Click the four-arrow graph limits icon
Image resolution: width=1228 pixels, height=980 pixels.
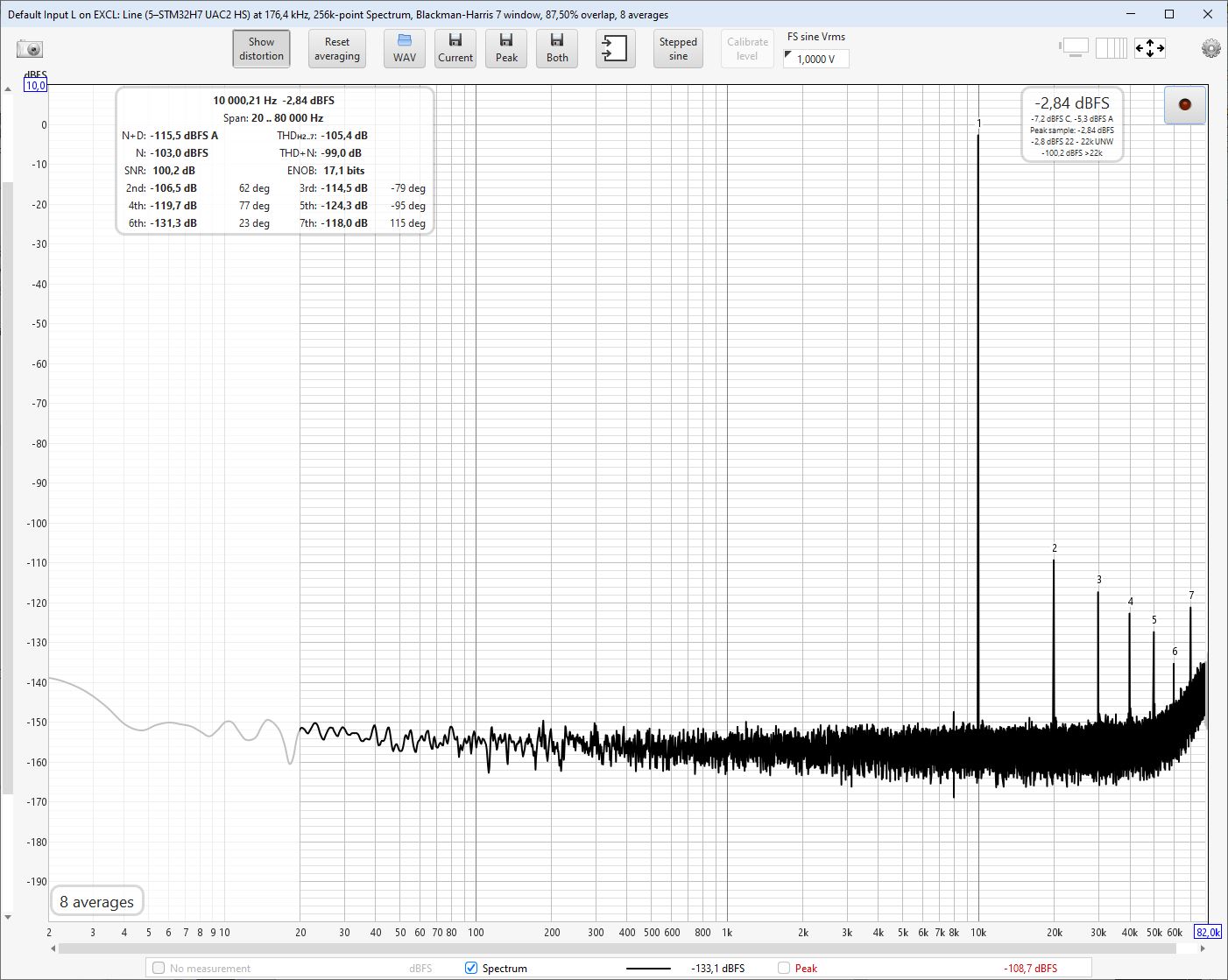pyautogui.click(x=1150, y=47)
